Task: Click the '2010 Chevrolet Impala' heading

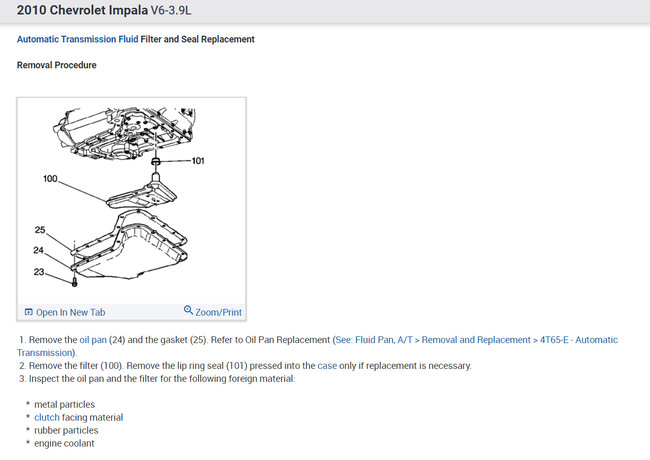Action: [82, 10]
